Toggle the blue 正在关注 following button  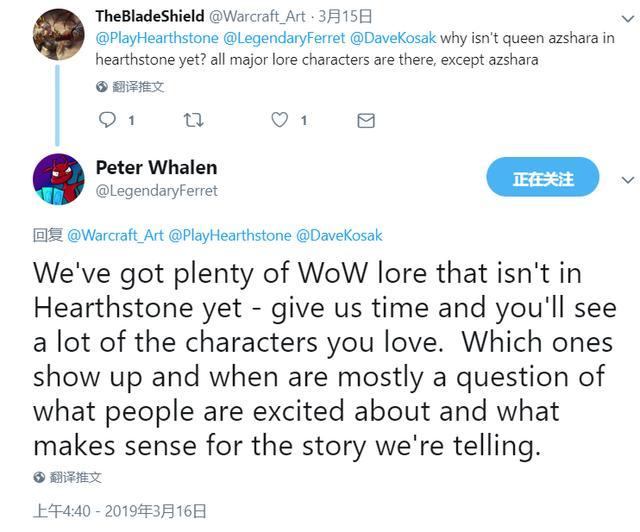(543, 179)
